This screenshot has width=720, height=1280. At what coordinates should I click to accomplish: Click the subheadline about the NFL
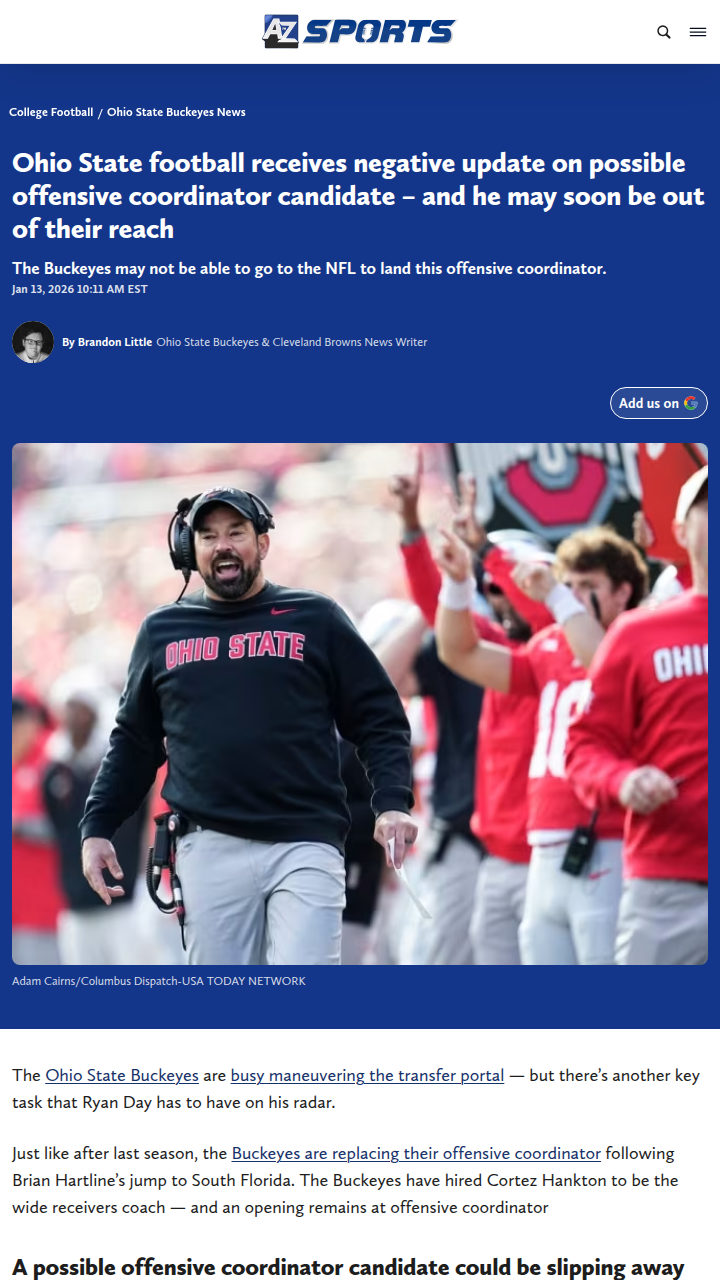click(x=309, y=268)
